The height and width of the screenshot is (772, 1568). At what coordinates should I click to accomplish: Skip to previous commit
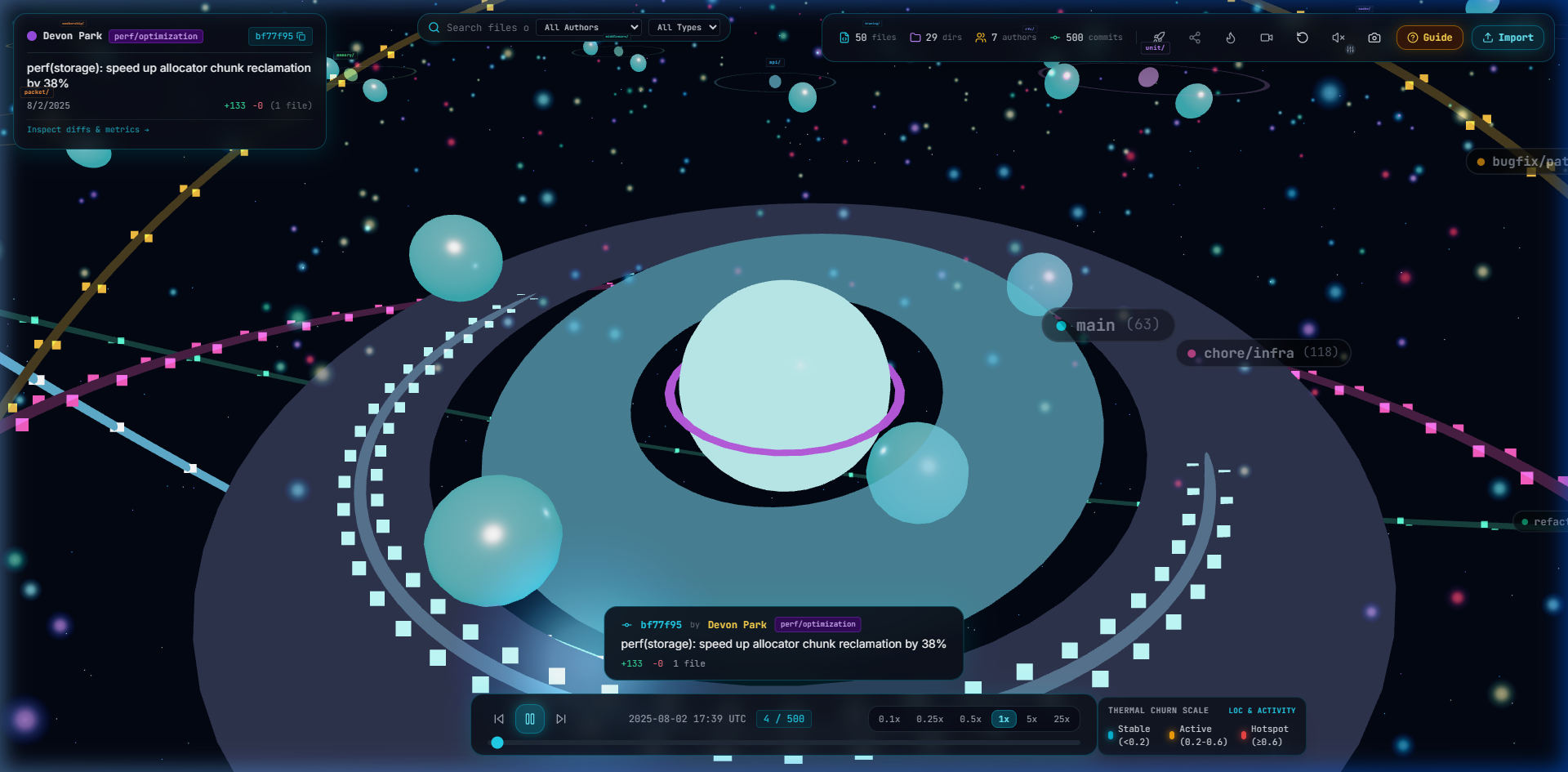pos(499,719)
